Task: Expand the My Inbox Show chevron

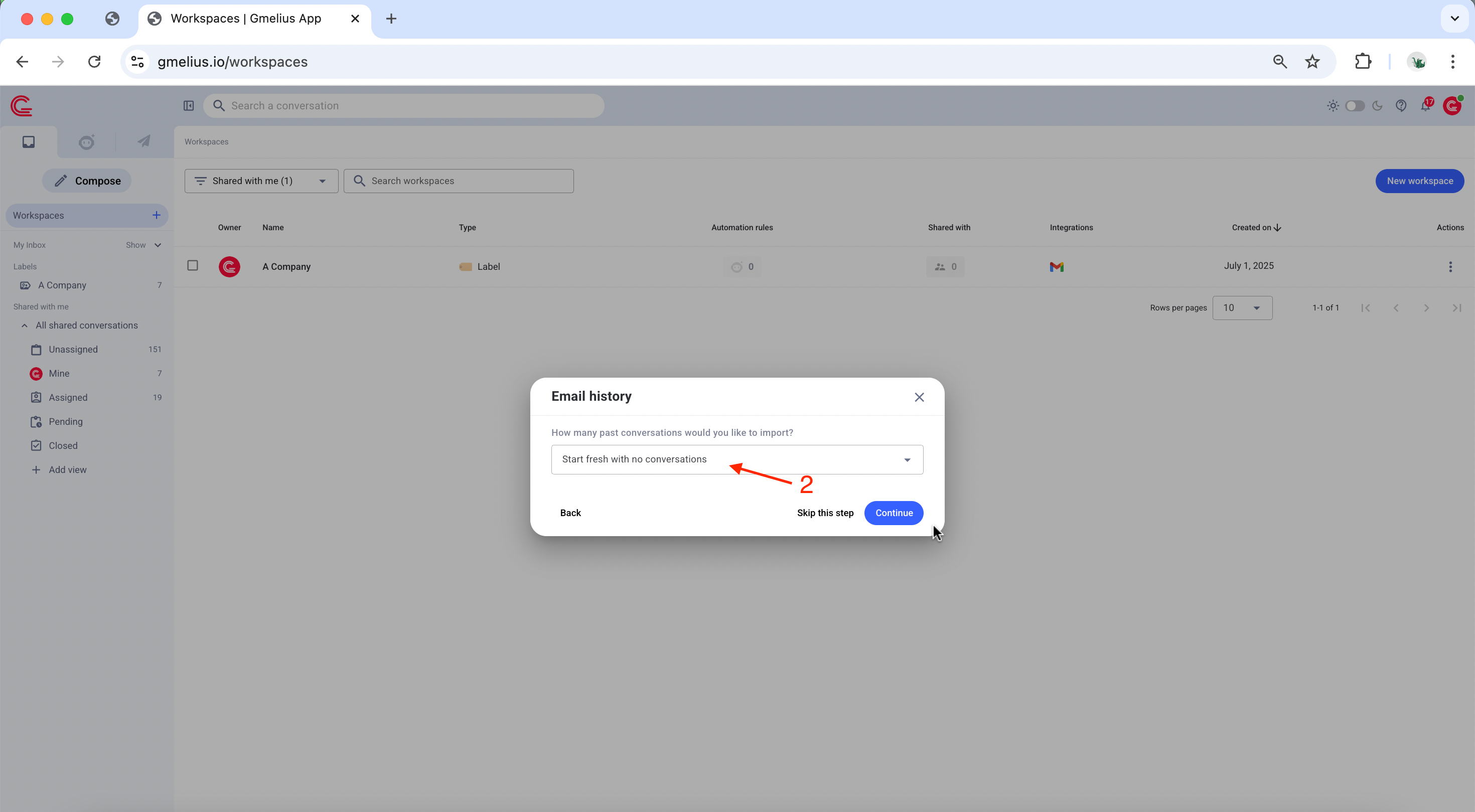Action: coord(158,245)
